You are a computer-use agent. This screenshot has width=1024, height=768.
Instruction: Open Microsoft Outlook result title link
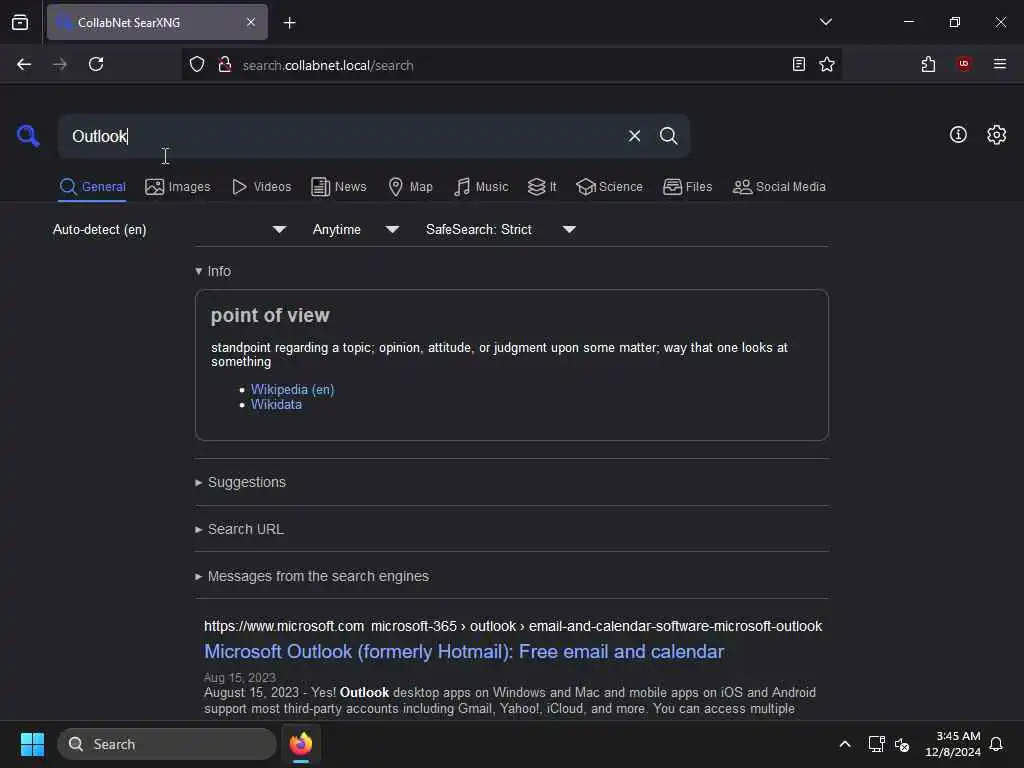464,651
